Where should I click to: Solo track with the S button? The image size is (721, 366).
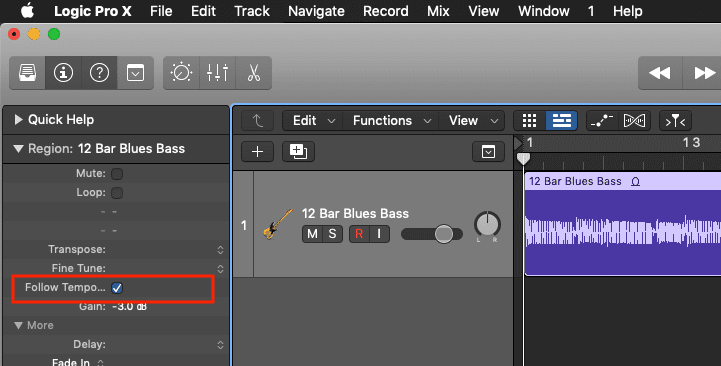[x=332, y=234]
